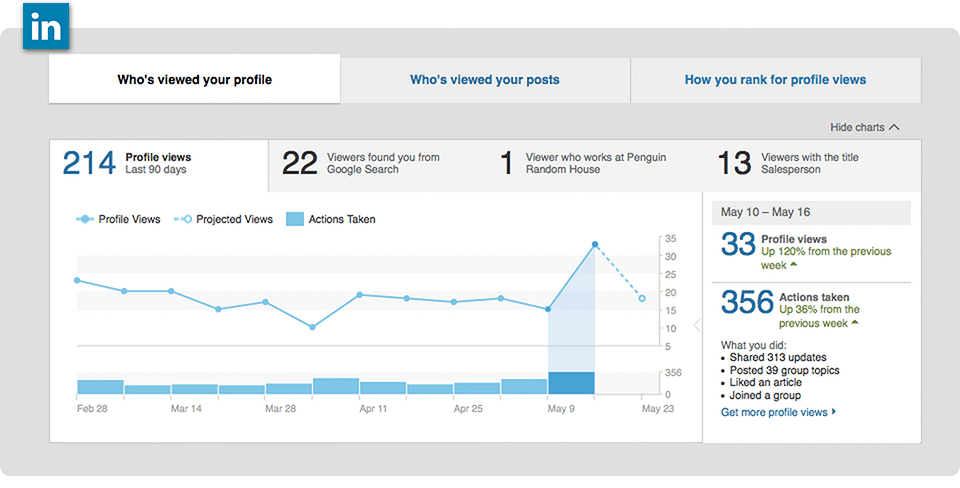This screenshot has height=488, width=960.
Task: Click the green up arrow beside profile views
Action: point(793,265)
